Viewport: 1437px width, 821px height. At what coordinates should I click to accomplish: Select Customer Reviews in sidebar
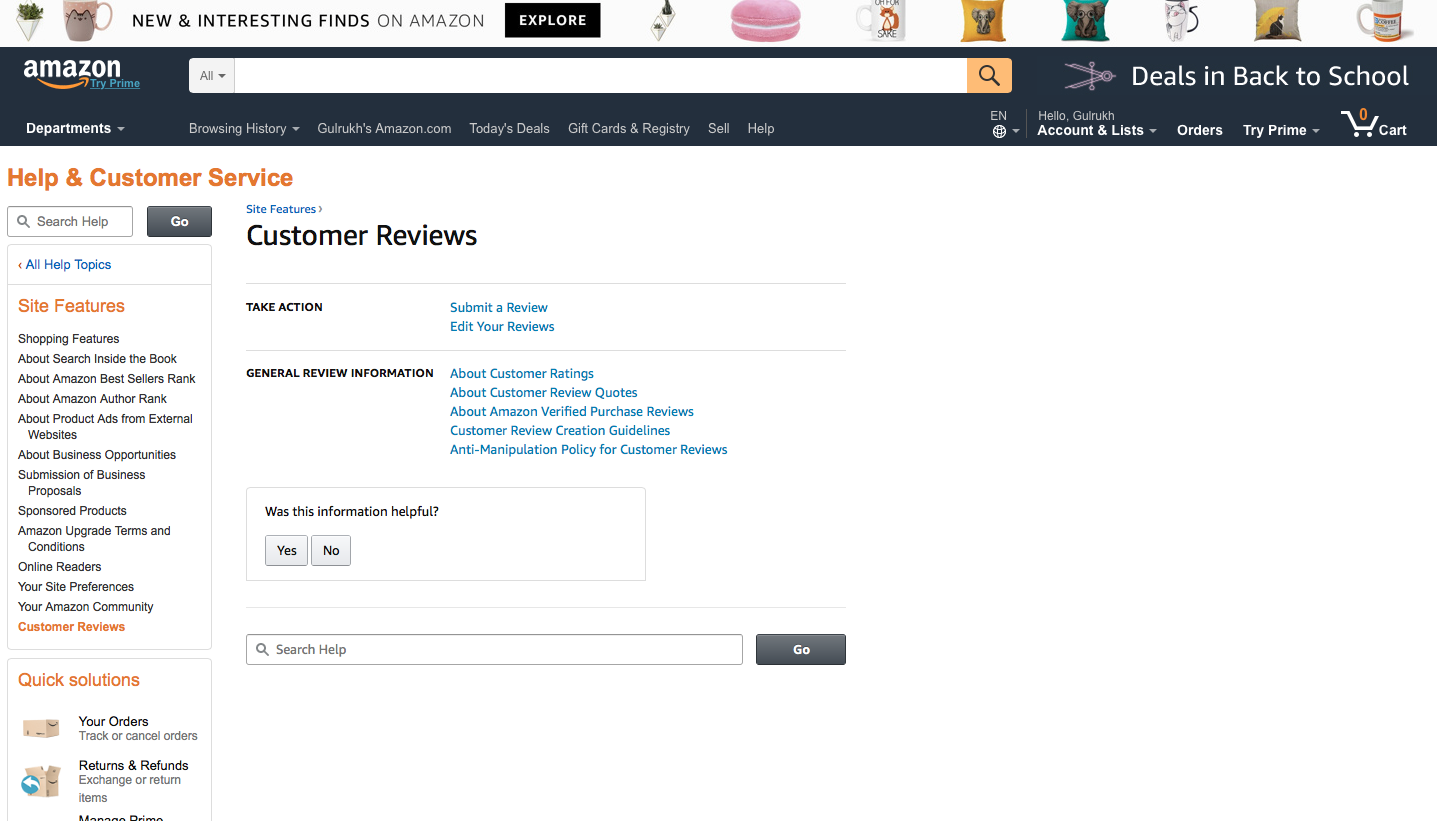(x=72, y=627)
